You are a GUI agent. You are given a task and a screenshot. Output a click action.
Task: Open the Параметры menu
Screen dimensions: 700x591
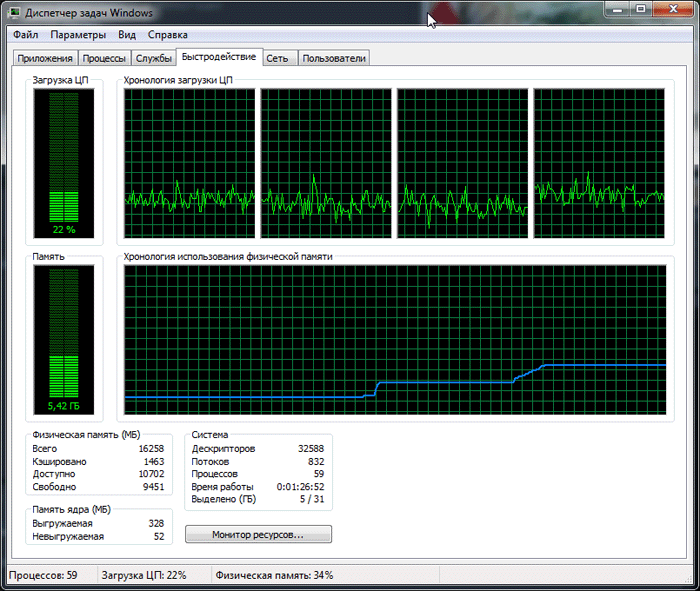(78, 35)
